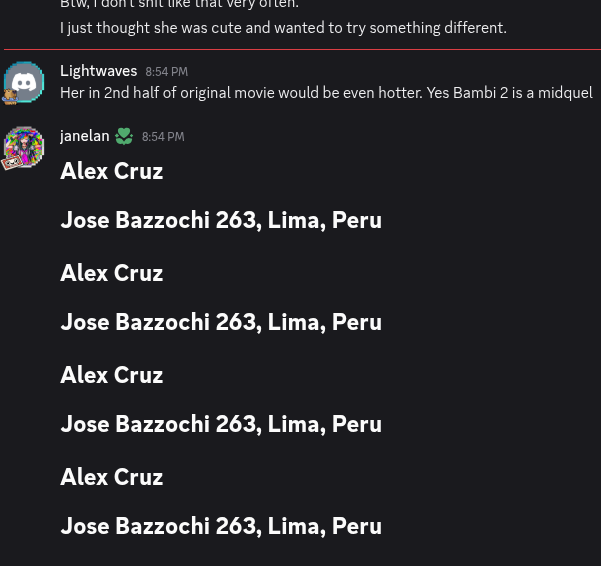Click the first "Alex Cruz" heading
This screenshot has width=601, height=566.
point(111,171)
